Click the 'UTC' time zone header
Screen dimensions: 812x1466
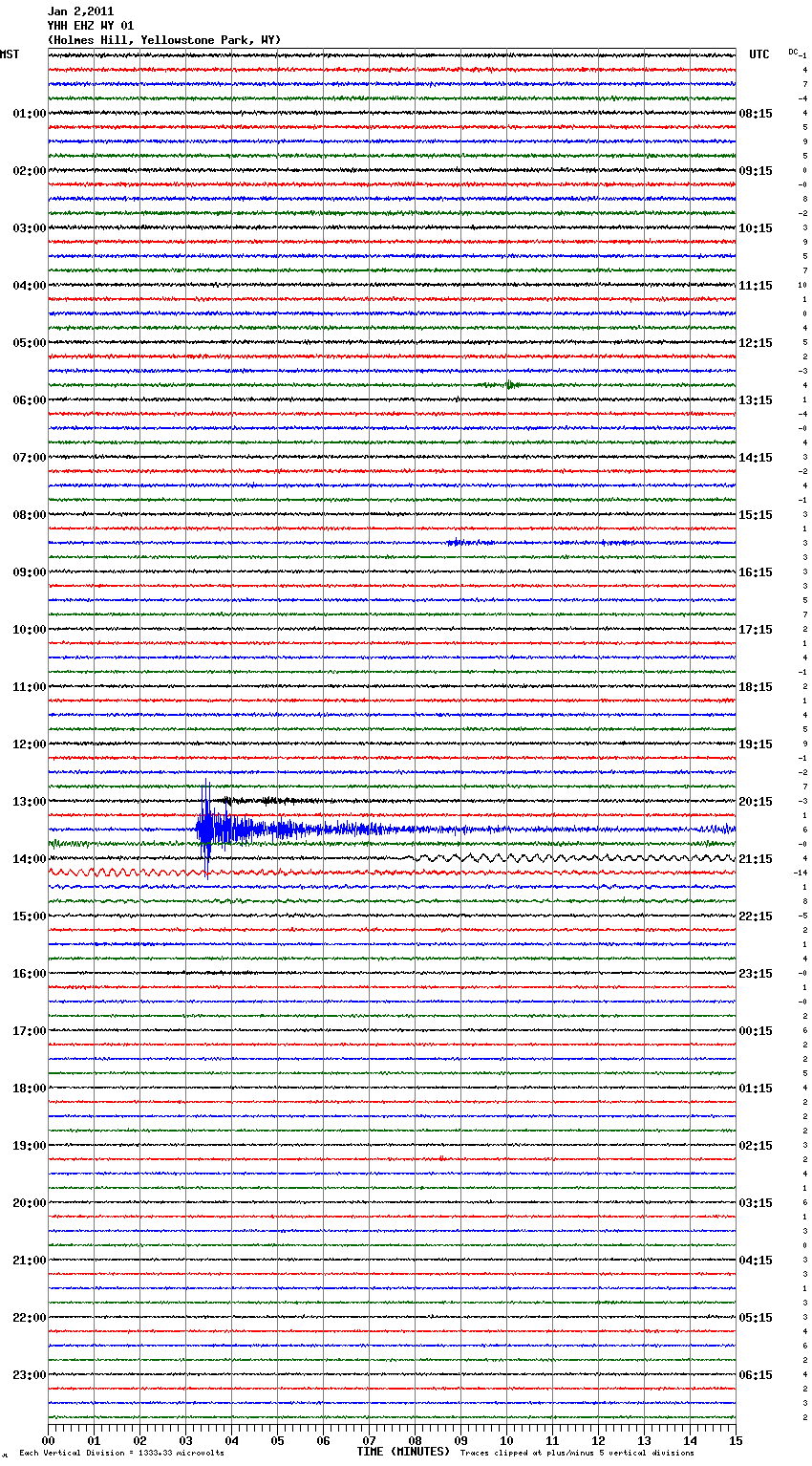click(x=759, y=54)
